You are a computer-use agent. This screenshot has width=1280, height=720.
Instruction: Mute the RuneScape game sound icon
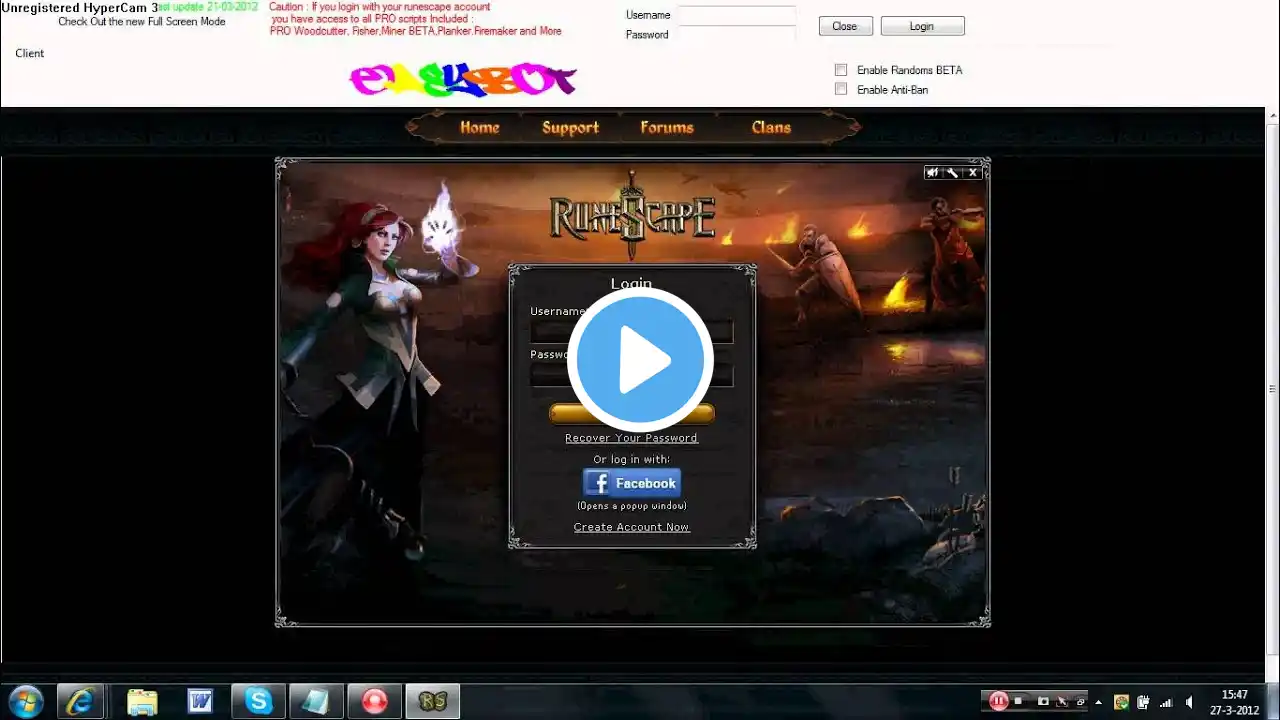point(933,173)
